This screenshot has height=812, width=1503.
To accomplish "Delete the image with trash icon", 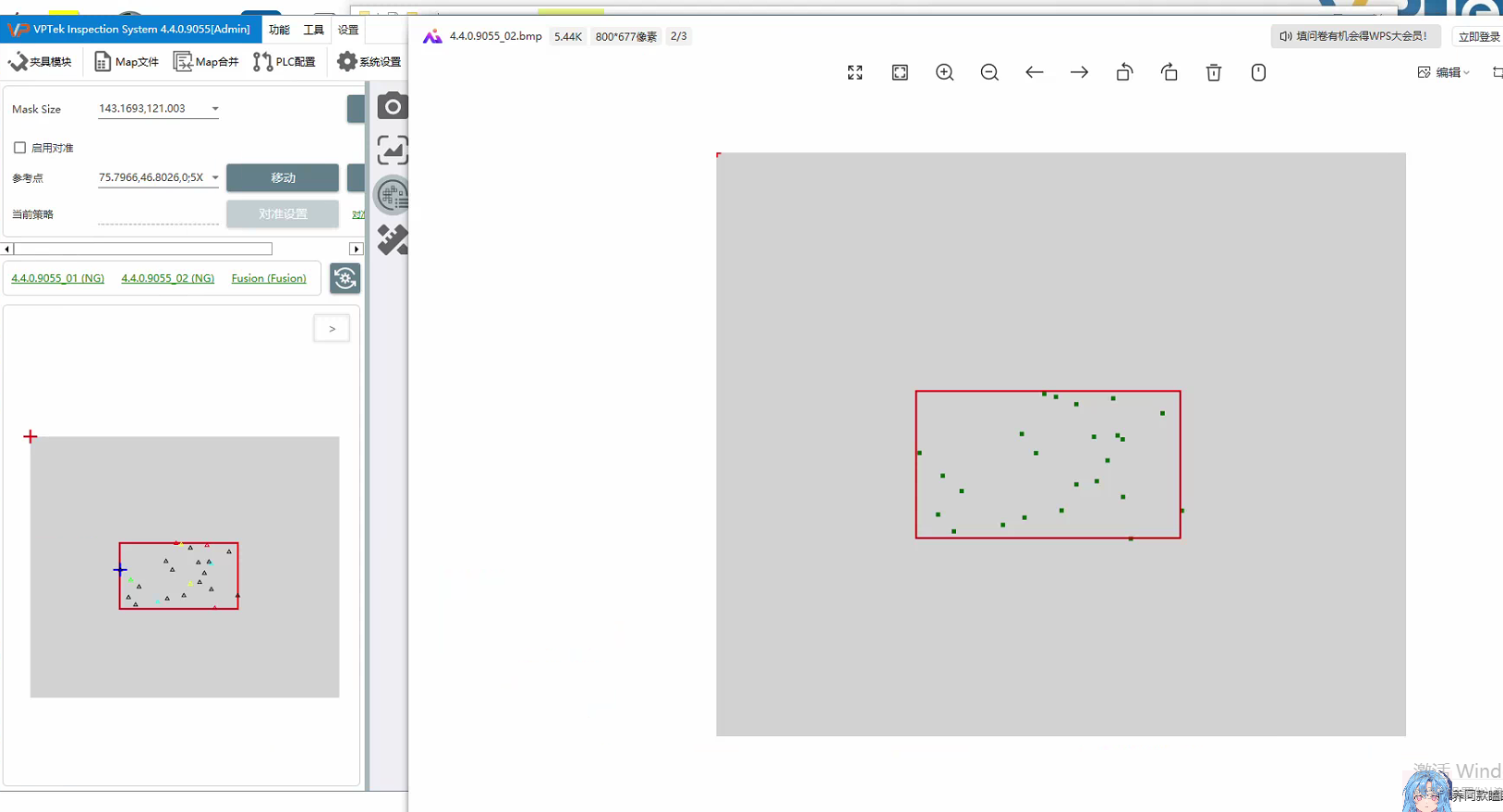I will click(1214, 73).
